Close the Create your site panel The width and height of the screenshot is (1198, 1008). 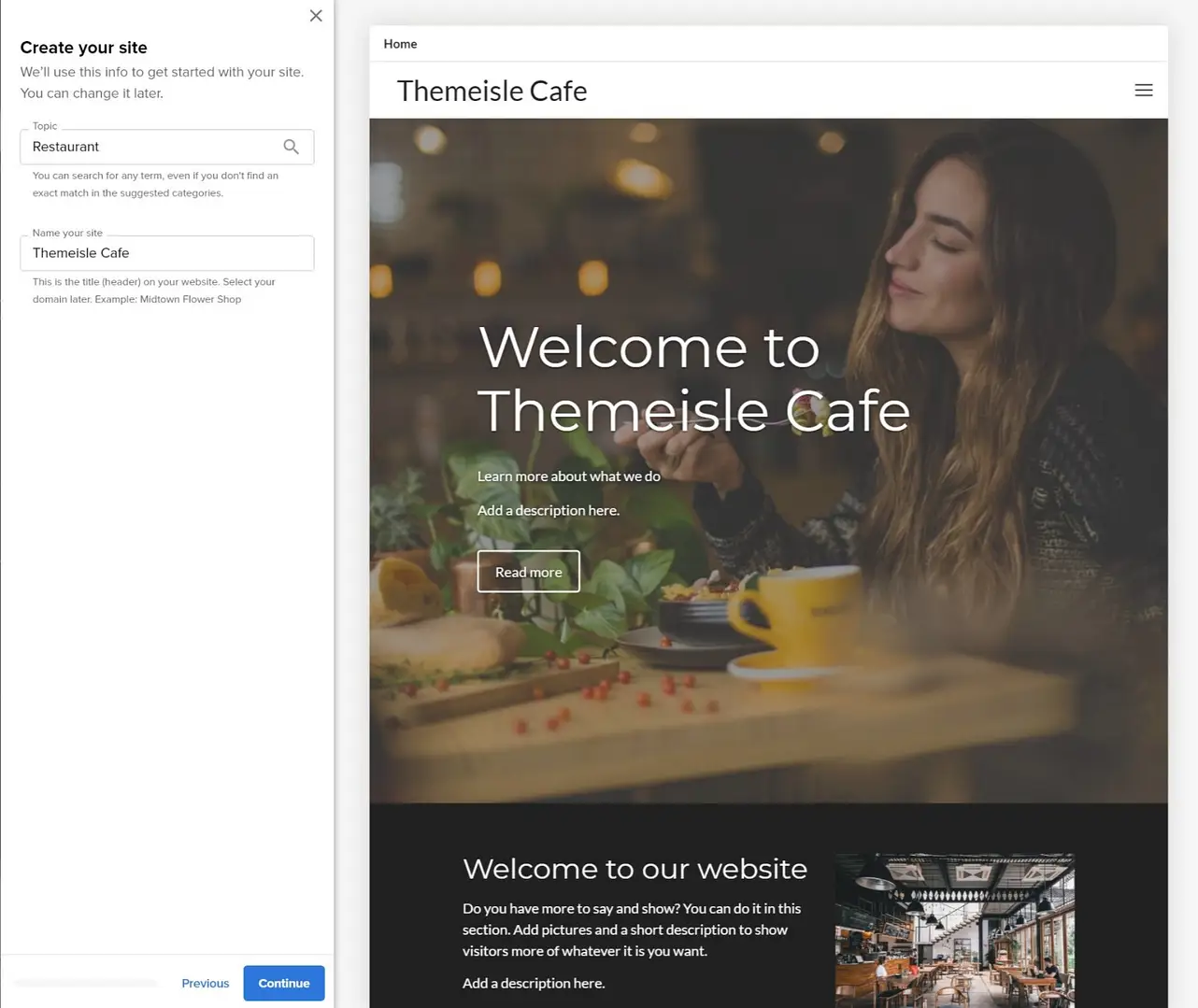[315, 15]
